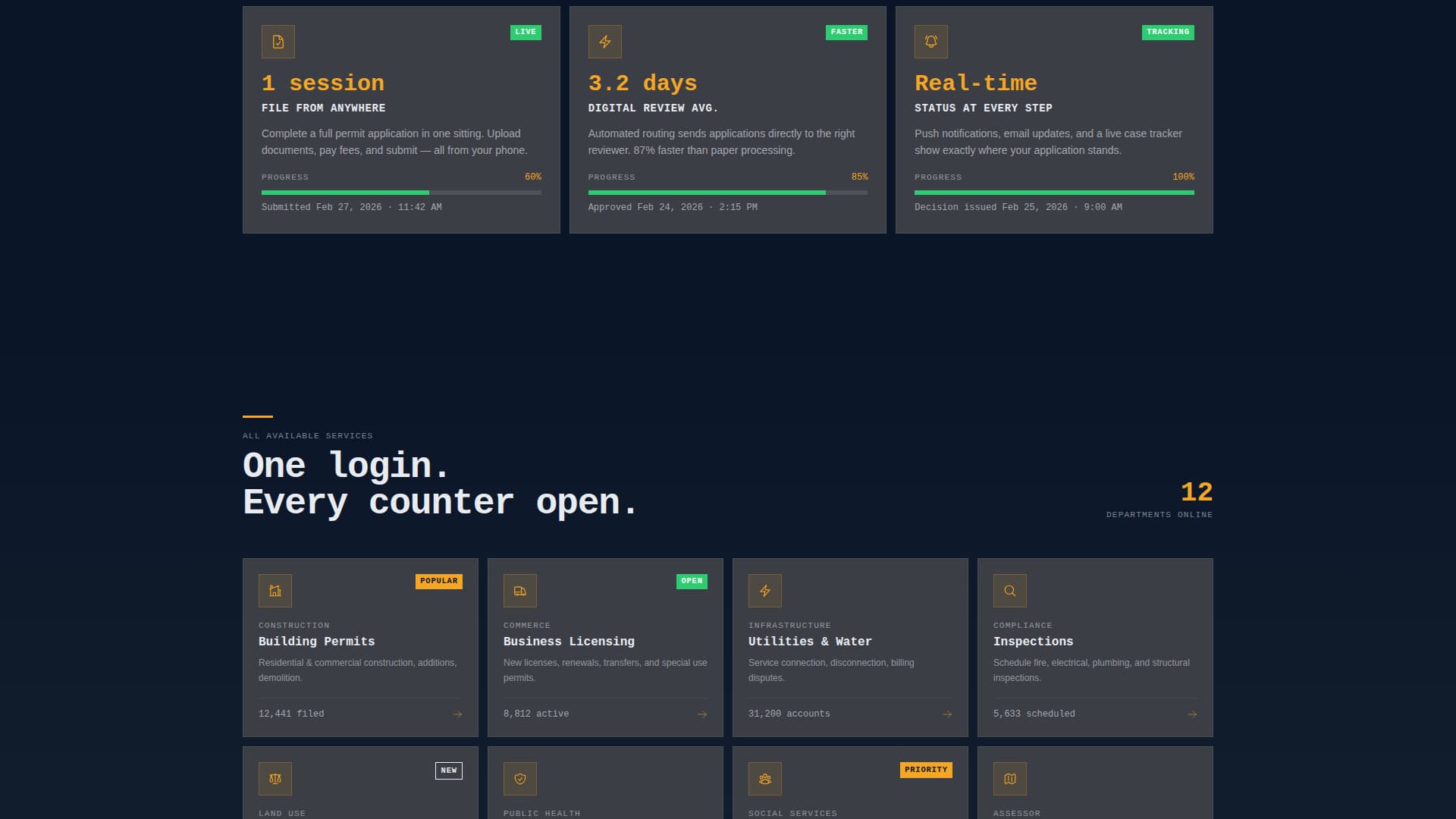The height and width of the screenshot is (819, 1456).
Task: Open Business Licensing via its arrow
Action: click(x=702, y=714)
